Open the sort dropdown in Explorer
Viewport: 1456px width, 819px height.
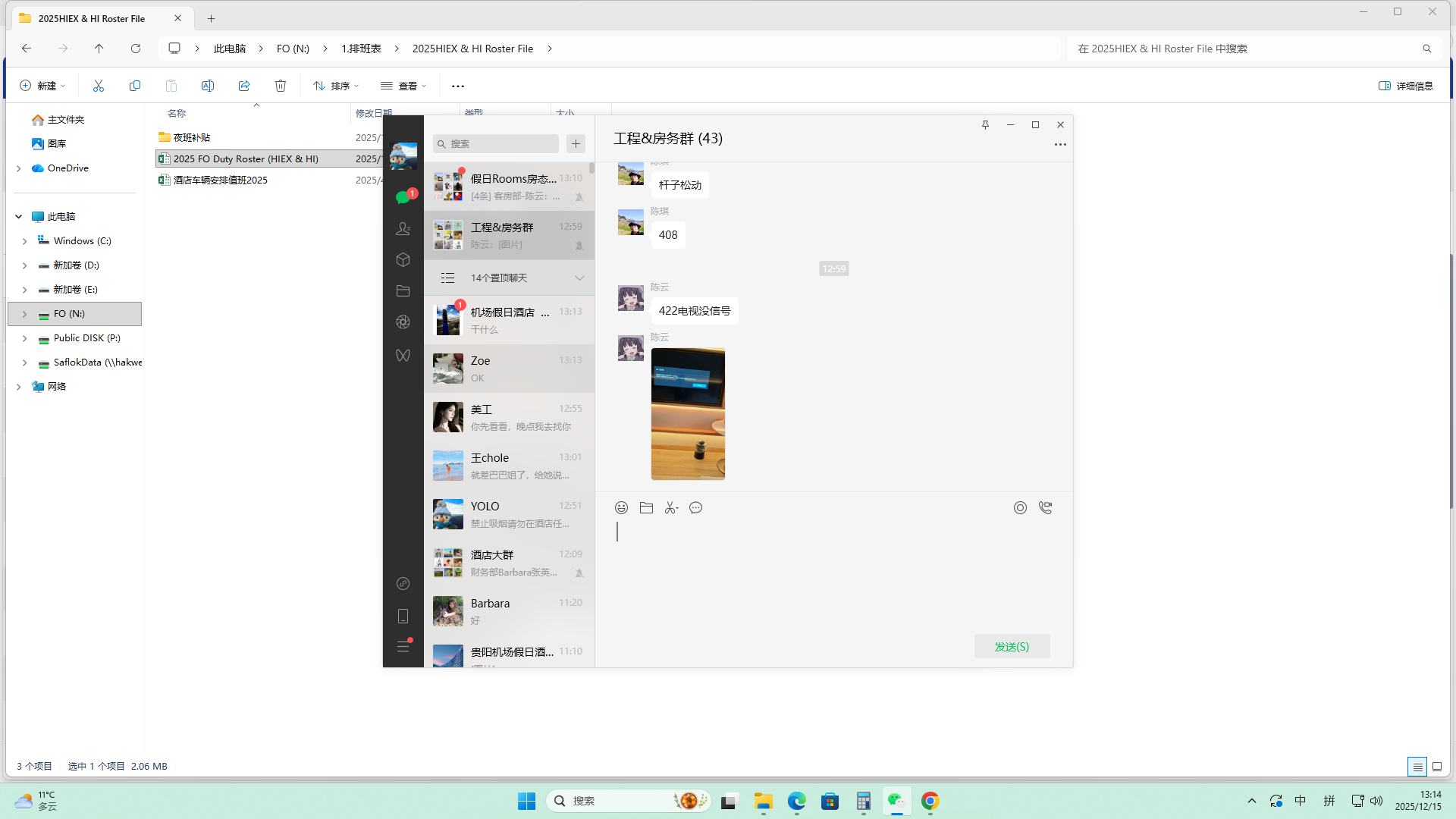(336, 86)
